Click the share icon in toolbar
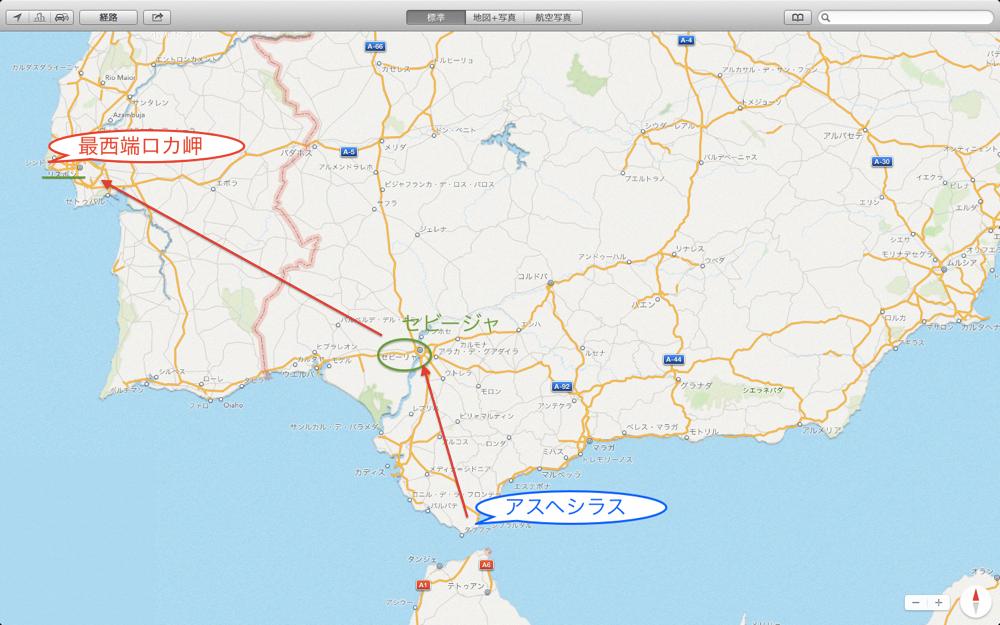The width and height of the screenshot is (1000, 625). coord(157,17)
